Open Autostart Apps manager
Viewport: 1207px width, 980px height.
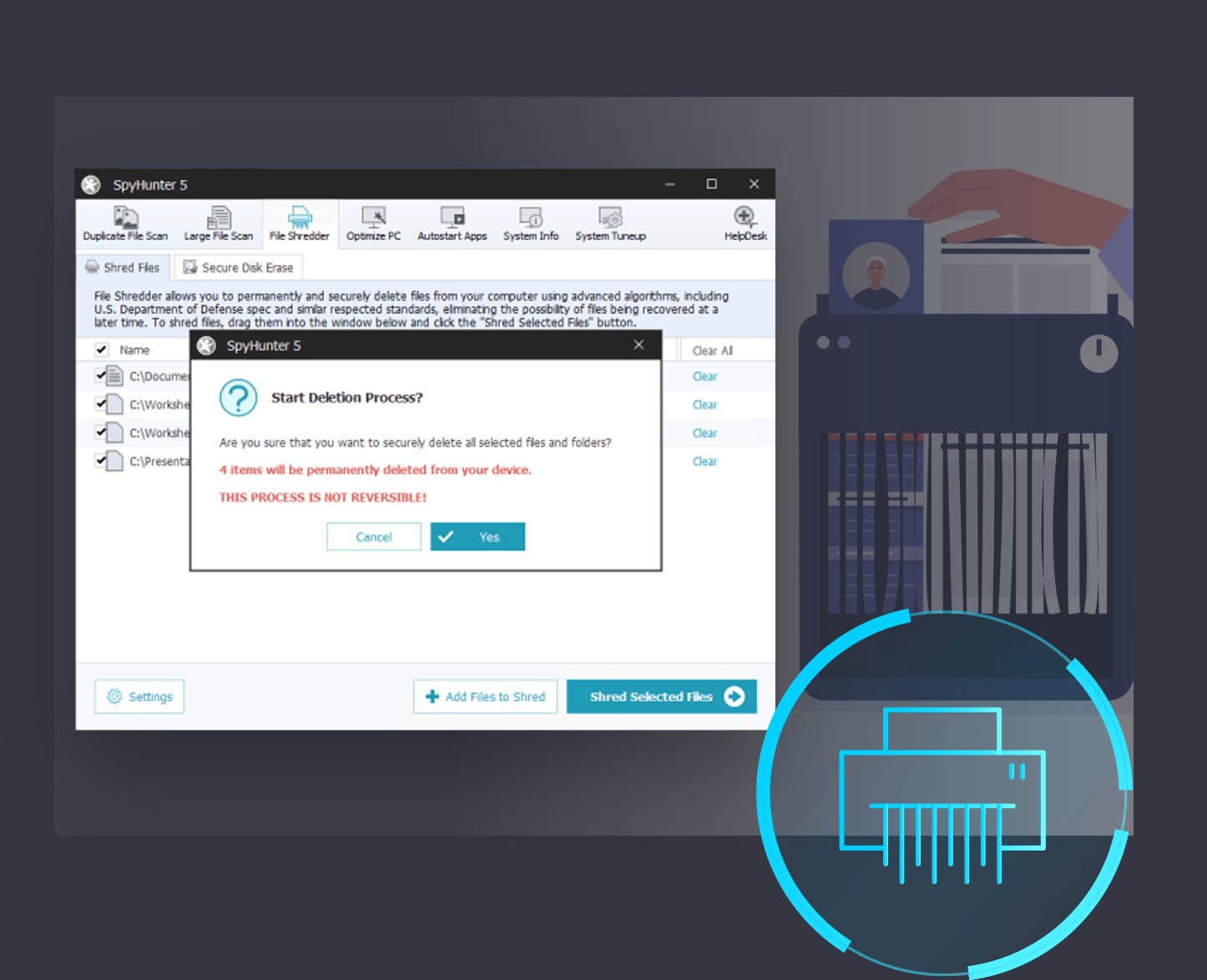point(452,222)
